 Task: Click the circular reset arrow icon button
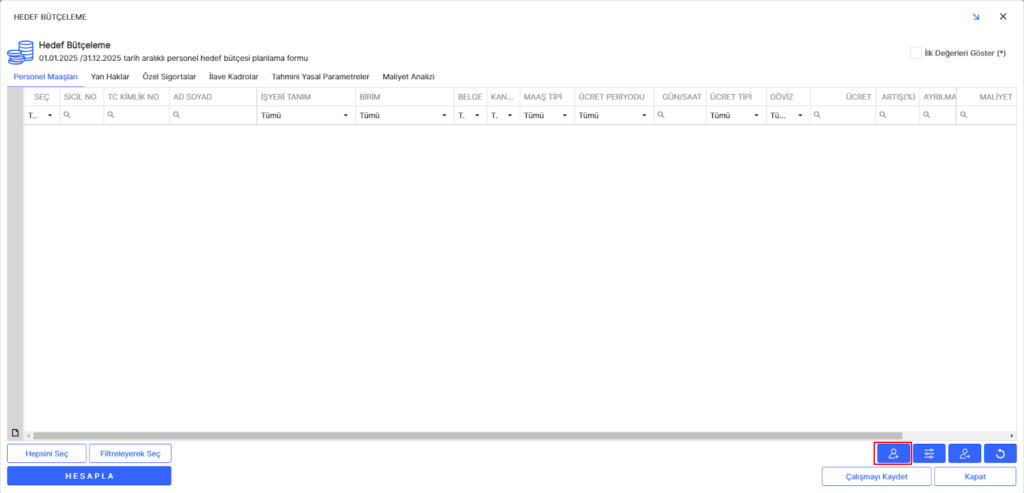[1000, 454]
